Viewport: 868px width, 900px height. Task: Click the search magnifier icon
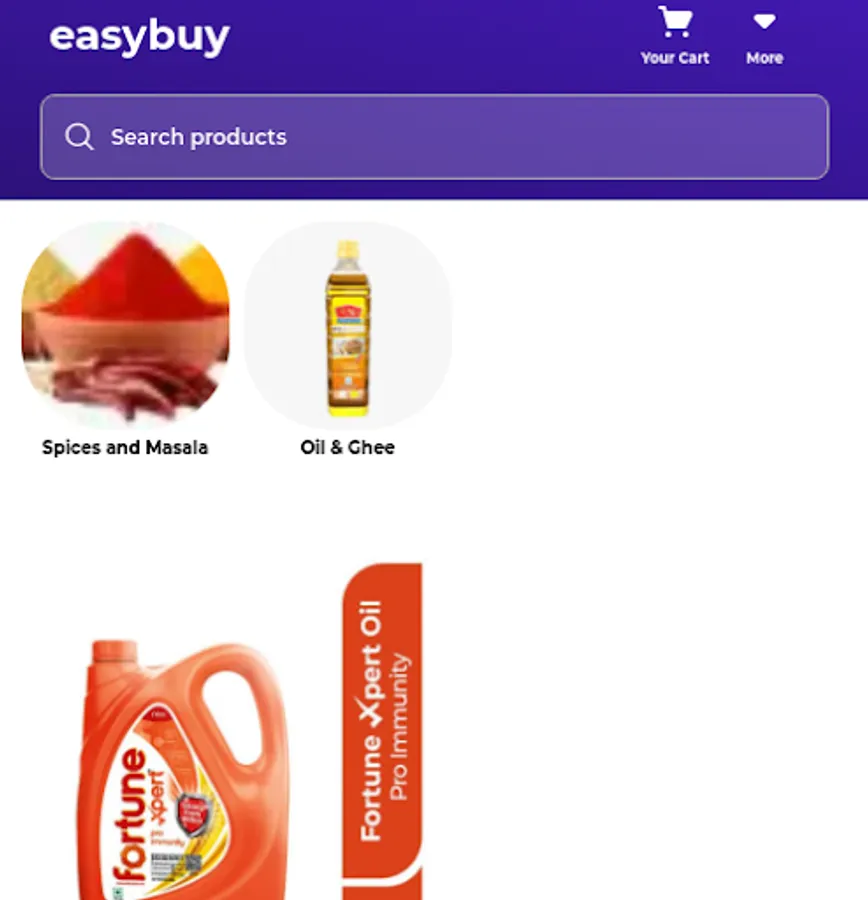(x=79, y=137)
